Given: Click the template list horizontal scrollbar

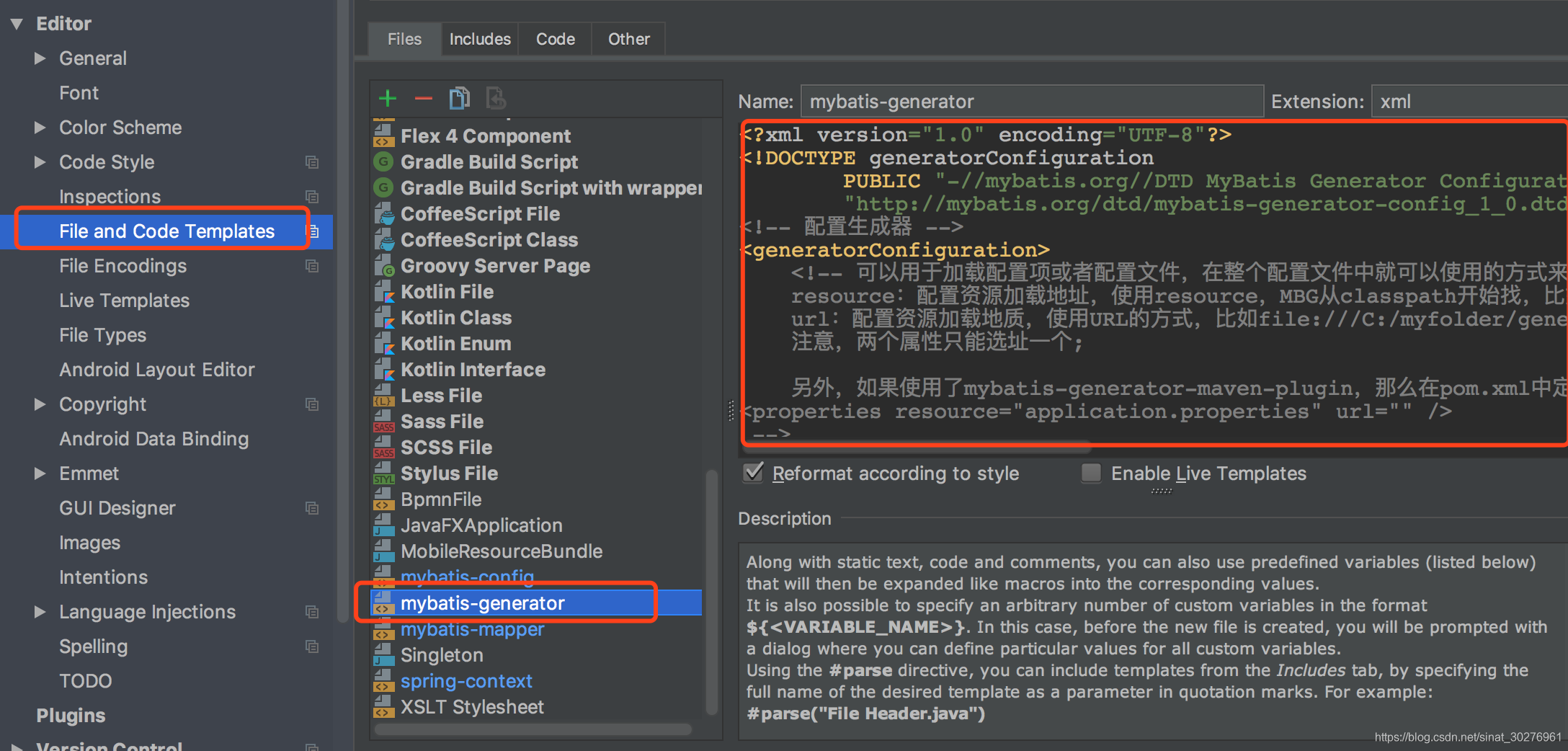Looking at the screenshot, I should (533, 729).
